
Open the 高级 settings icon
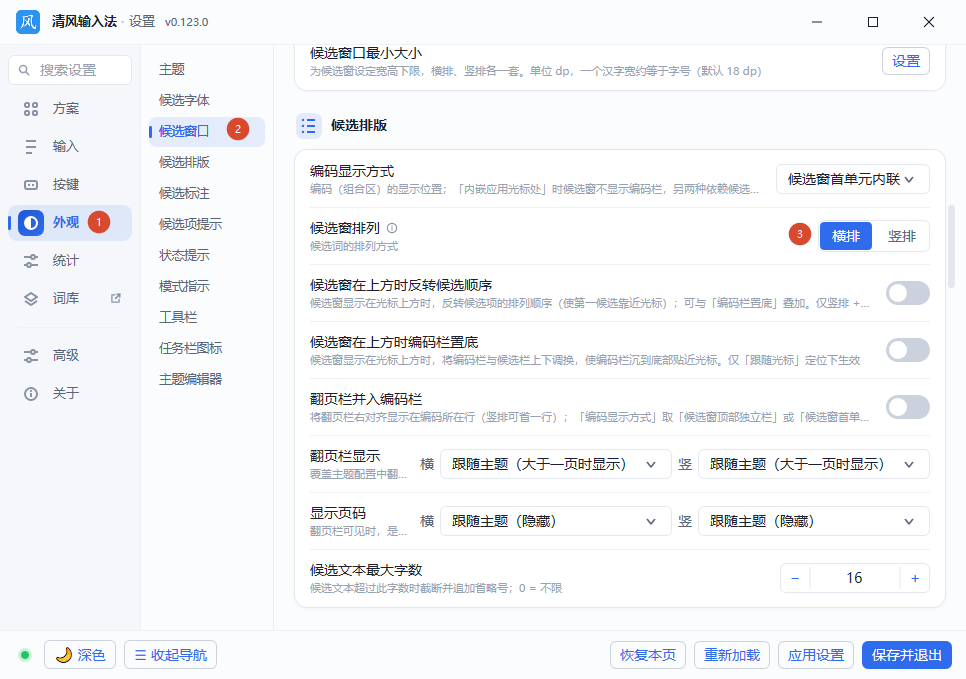click(x=31, y=356)
